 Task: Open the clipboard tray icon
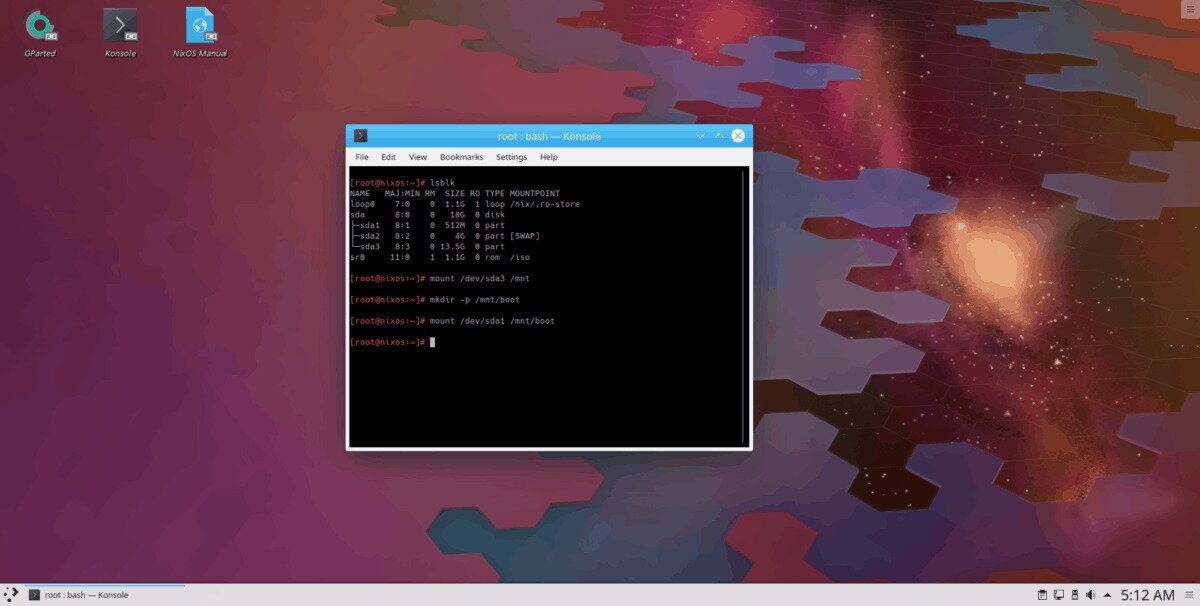point(1041,595)
